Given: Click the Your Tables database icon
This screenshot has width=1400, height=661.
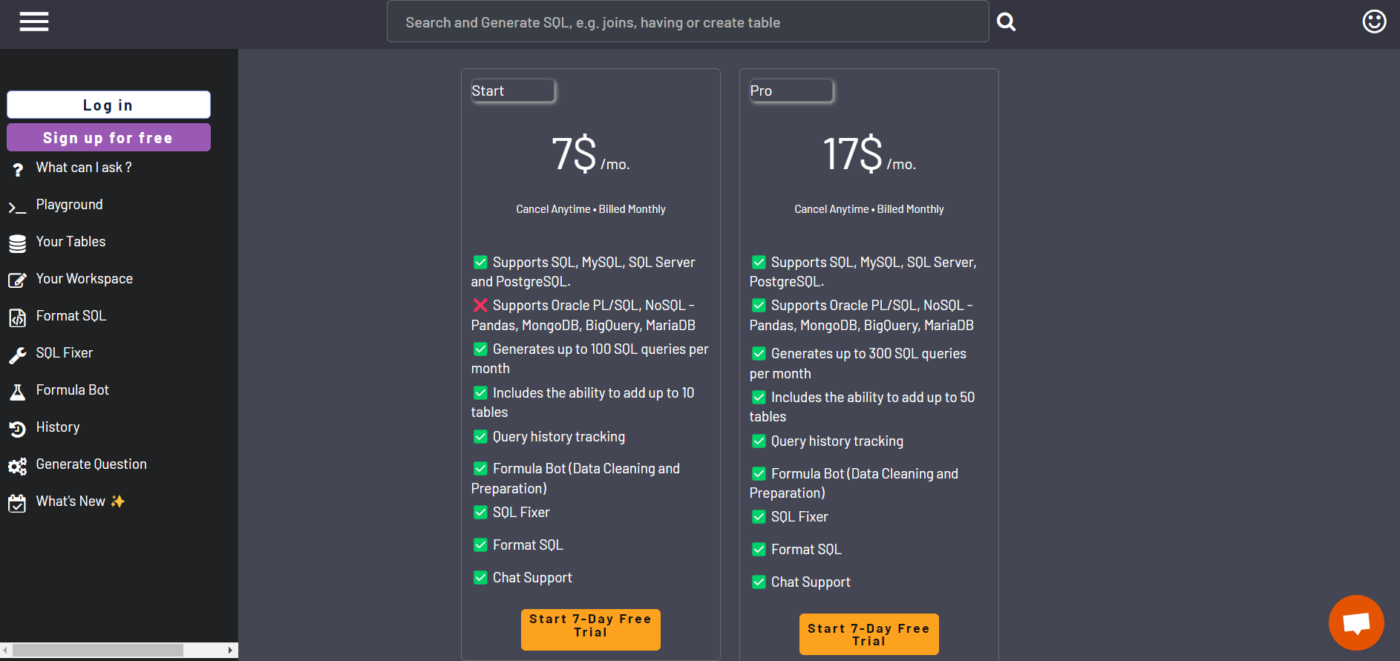Looking at the screenshot, I should tap(17, 244).
